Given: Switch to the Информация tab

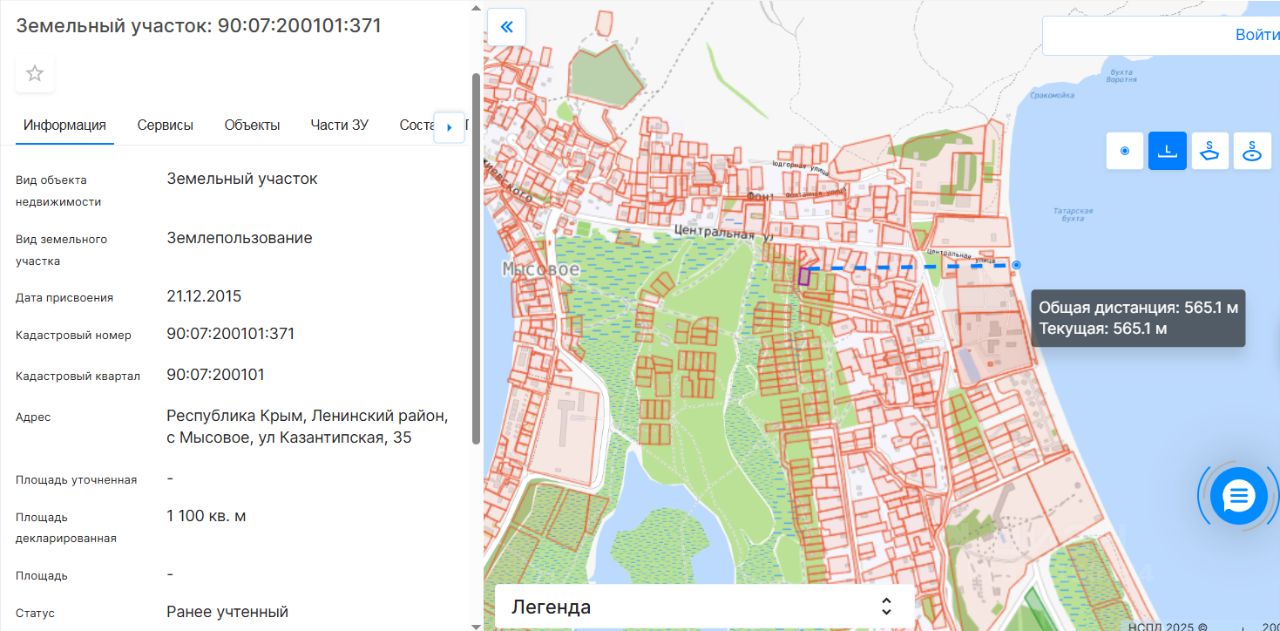Looking at the screenshot, I should (x=65, y=125).
